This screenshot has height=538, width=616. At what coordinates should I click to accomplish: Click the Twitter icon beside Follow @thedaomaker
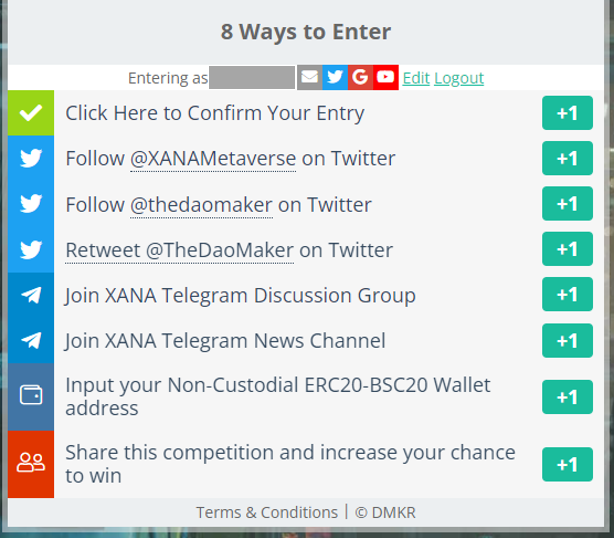31,204
